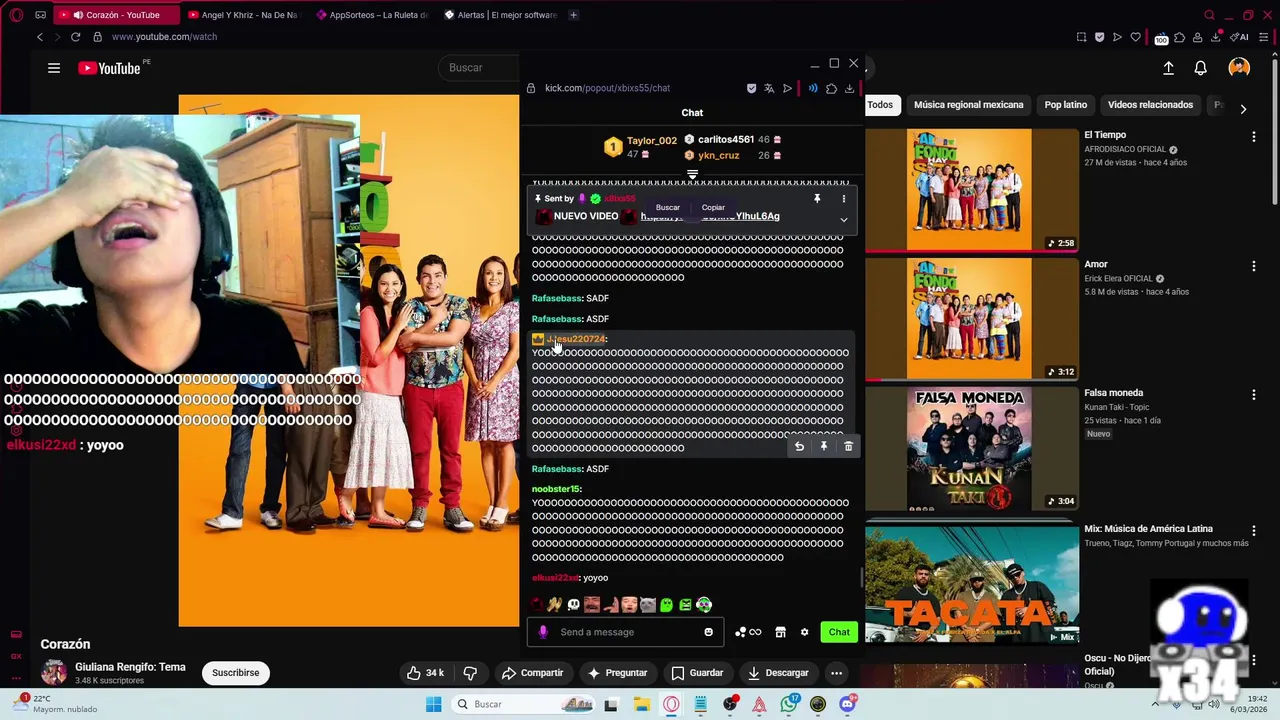Add page to bookmarks with heart icon
This screenshot has height=720, width=1280.
tap(1135, 37)
